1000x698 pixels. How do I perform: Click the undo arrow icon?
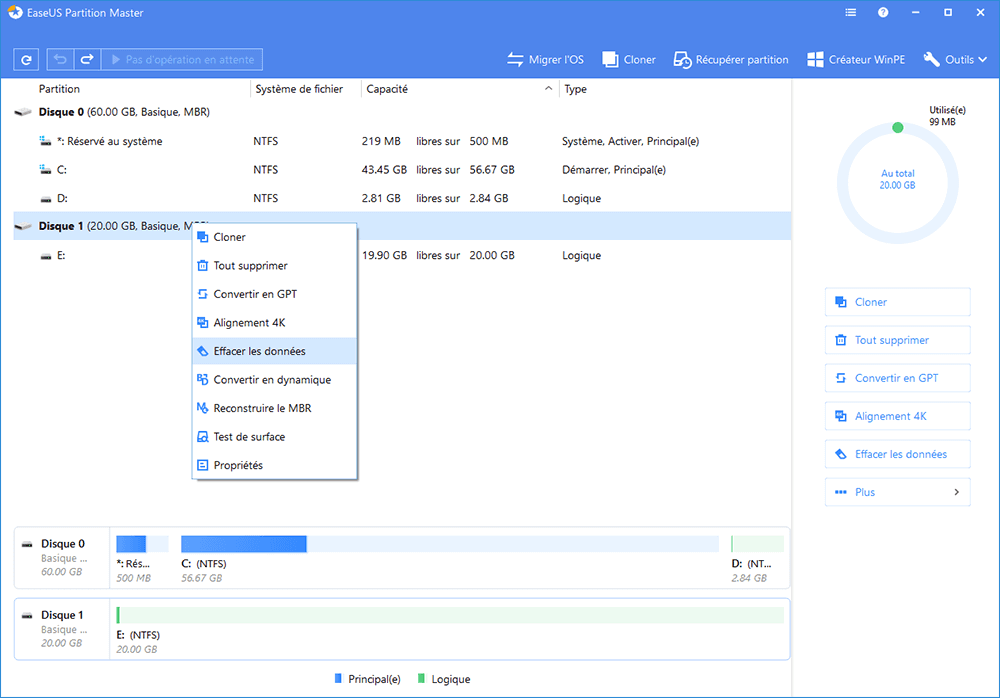(x=60, y=59)
